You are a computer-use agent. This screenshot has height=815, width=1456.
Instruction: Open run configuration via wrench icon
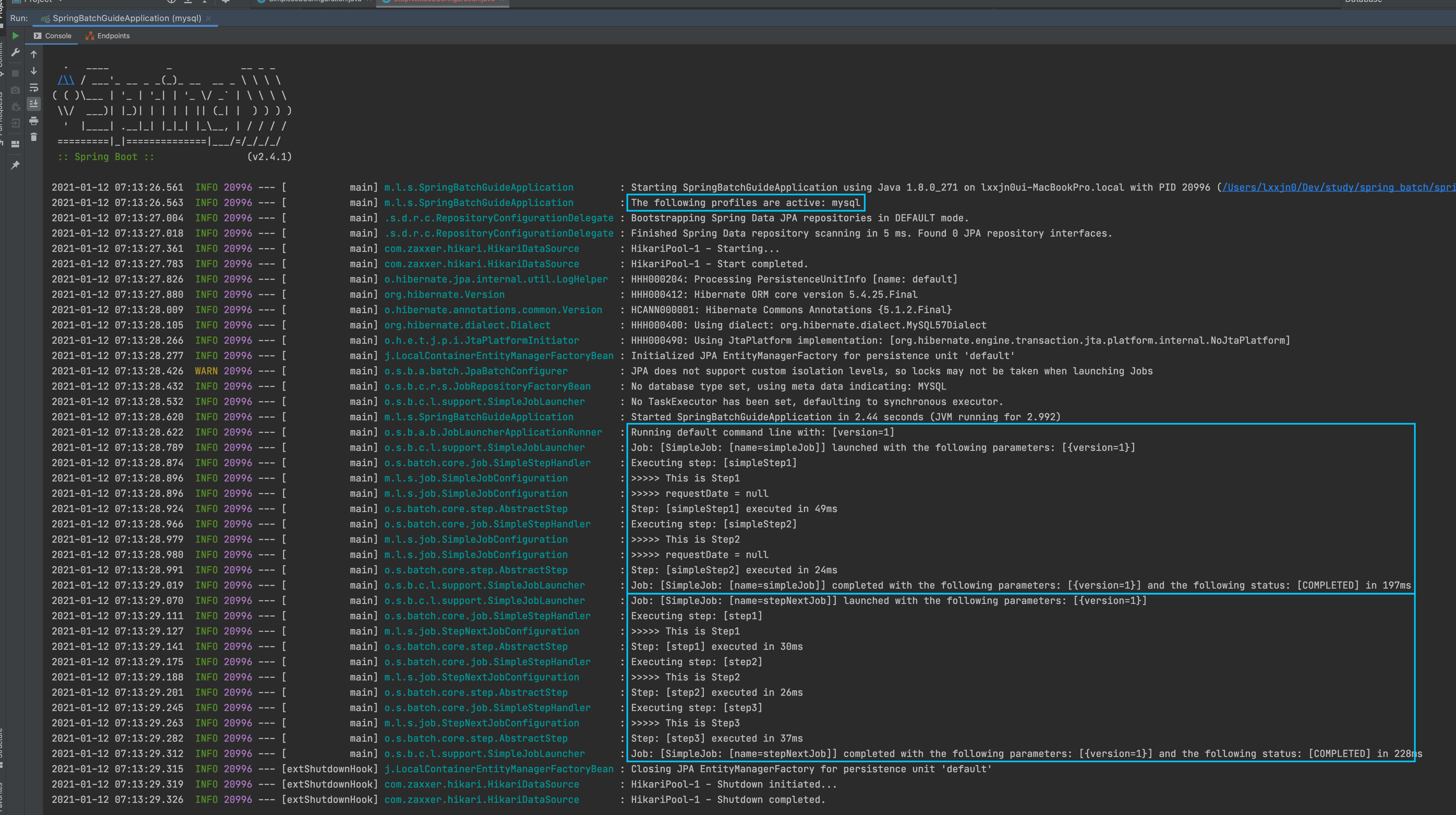(x=15, y=53)
